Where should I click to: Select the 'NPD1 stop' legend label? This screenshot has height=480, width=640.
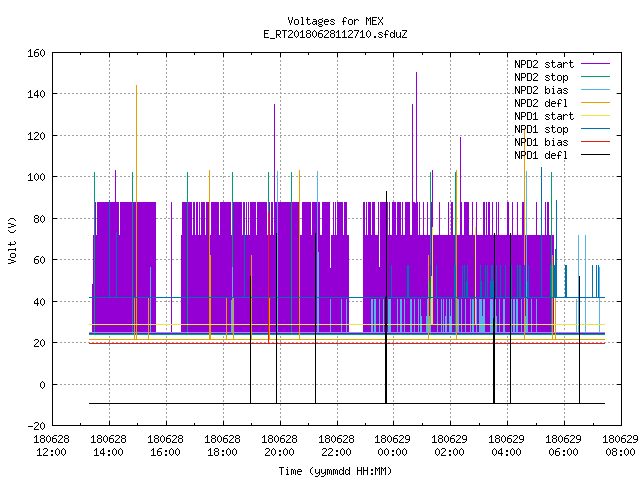(x=541, y=129)
